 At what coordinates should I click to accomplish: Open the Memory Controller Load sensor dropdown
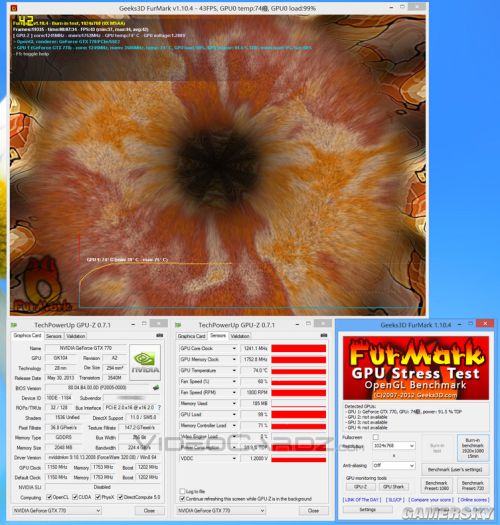tap(234, 426)
